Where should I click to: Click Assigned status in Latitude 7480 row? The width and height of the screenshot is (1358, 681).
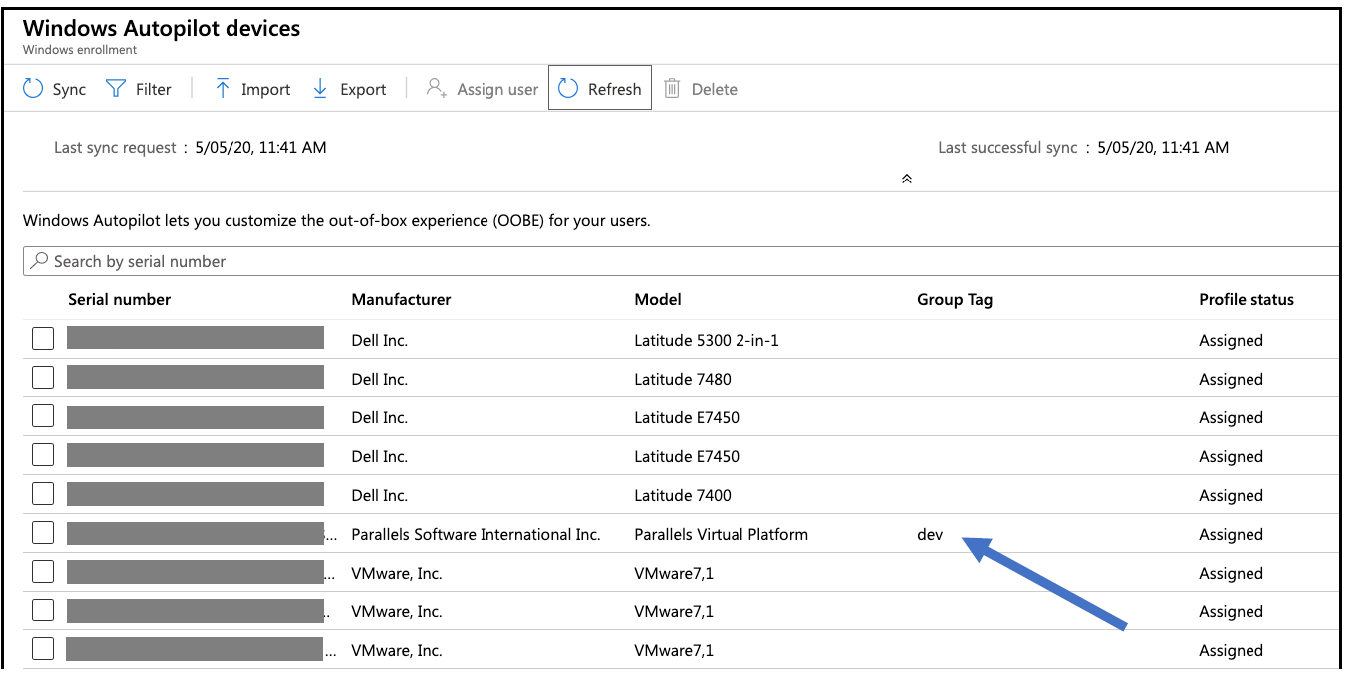pos(1231,380)
